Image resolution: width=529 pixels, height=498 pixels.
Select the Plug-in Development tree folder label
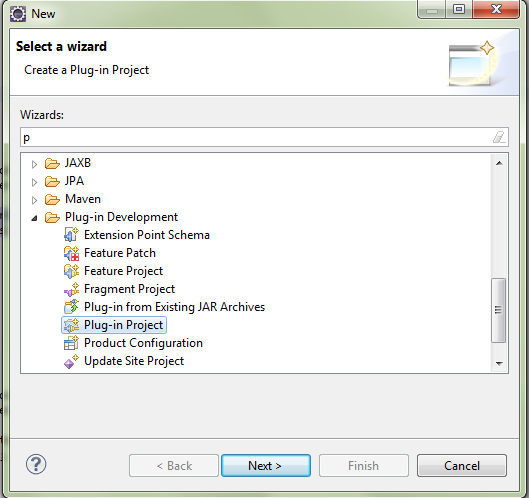[121, 217]
